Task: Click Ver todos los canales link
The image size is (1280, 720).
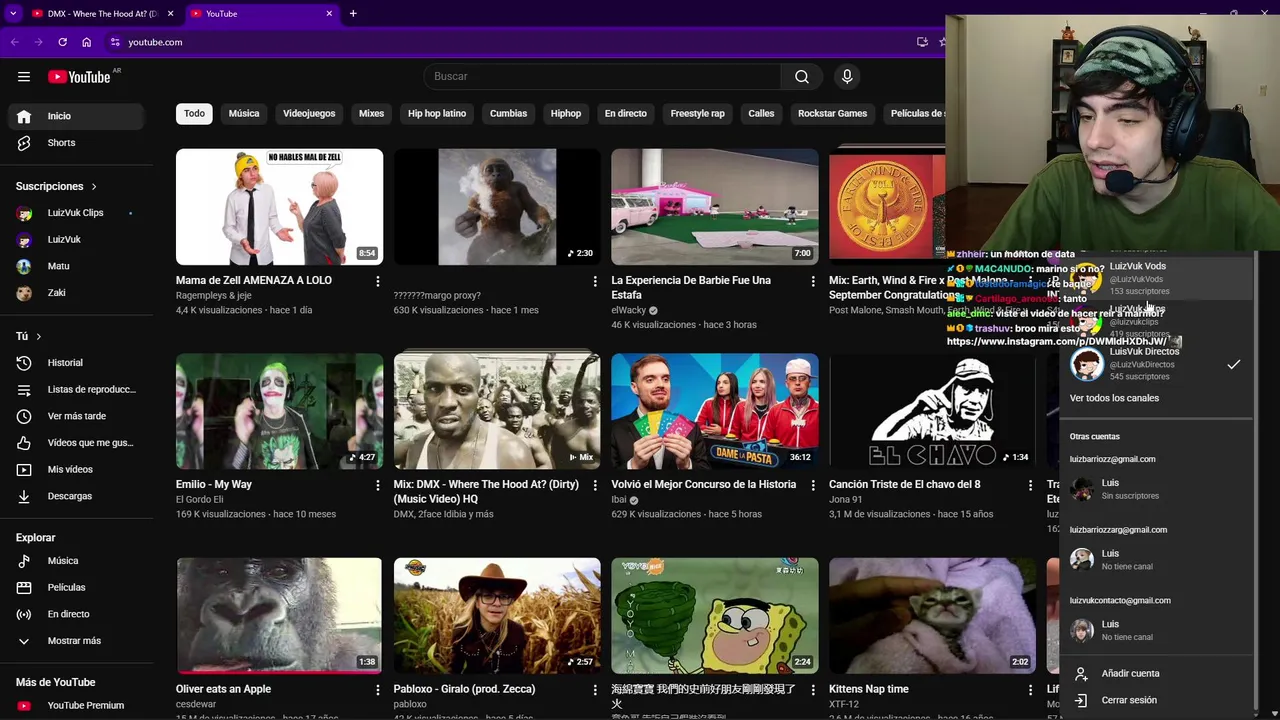Action: (1114, 398)
